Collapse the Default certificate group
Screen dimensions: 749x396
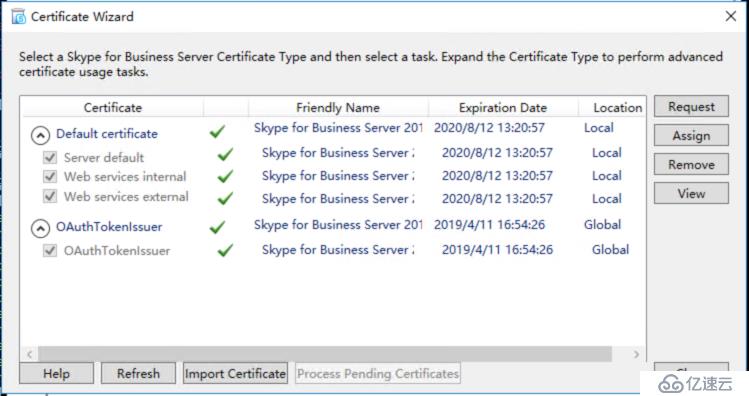[x=40, y=136]
